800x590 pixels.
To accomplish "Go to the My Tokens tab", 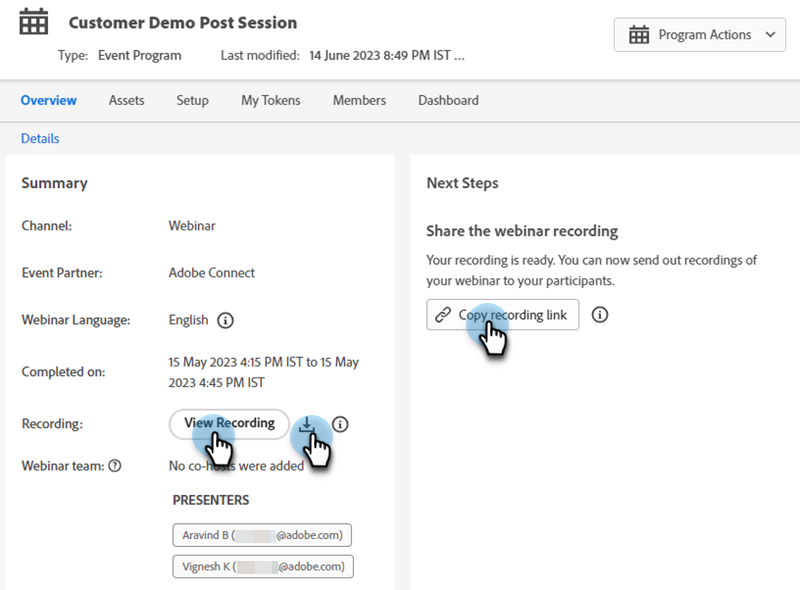I will [271, 100].
